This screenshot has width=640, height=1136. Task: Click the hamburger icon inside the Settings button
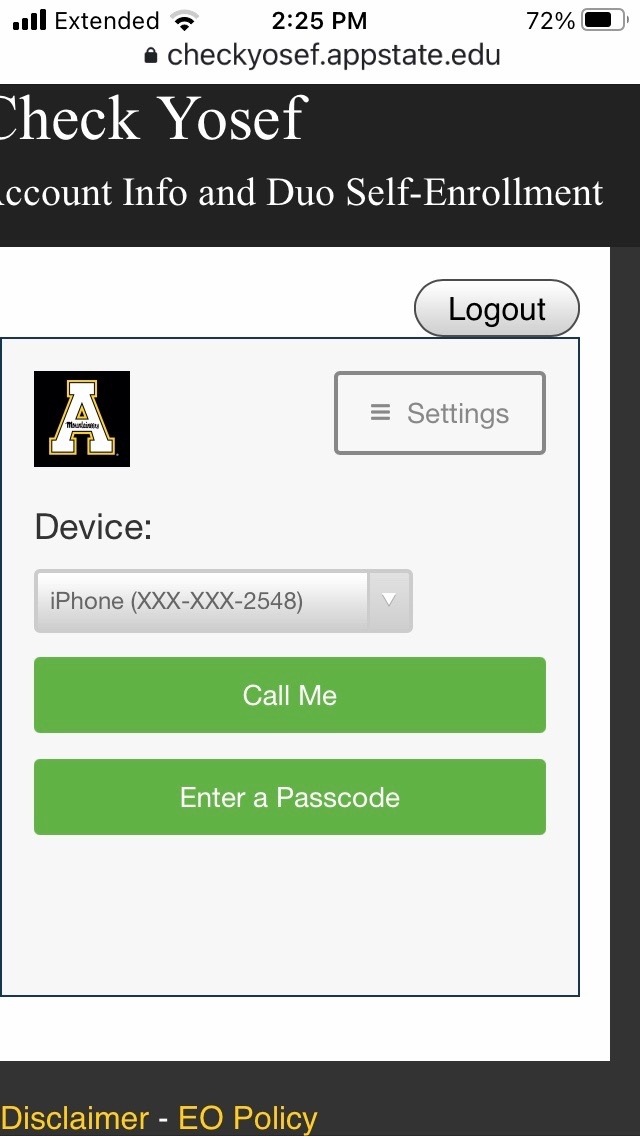(x=379, y=412)
